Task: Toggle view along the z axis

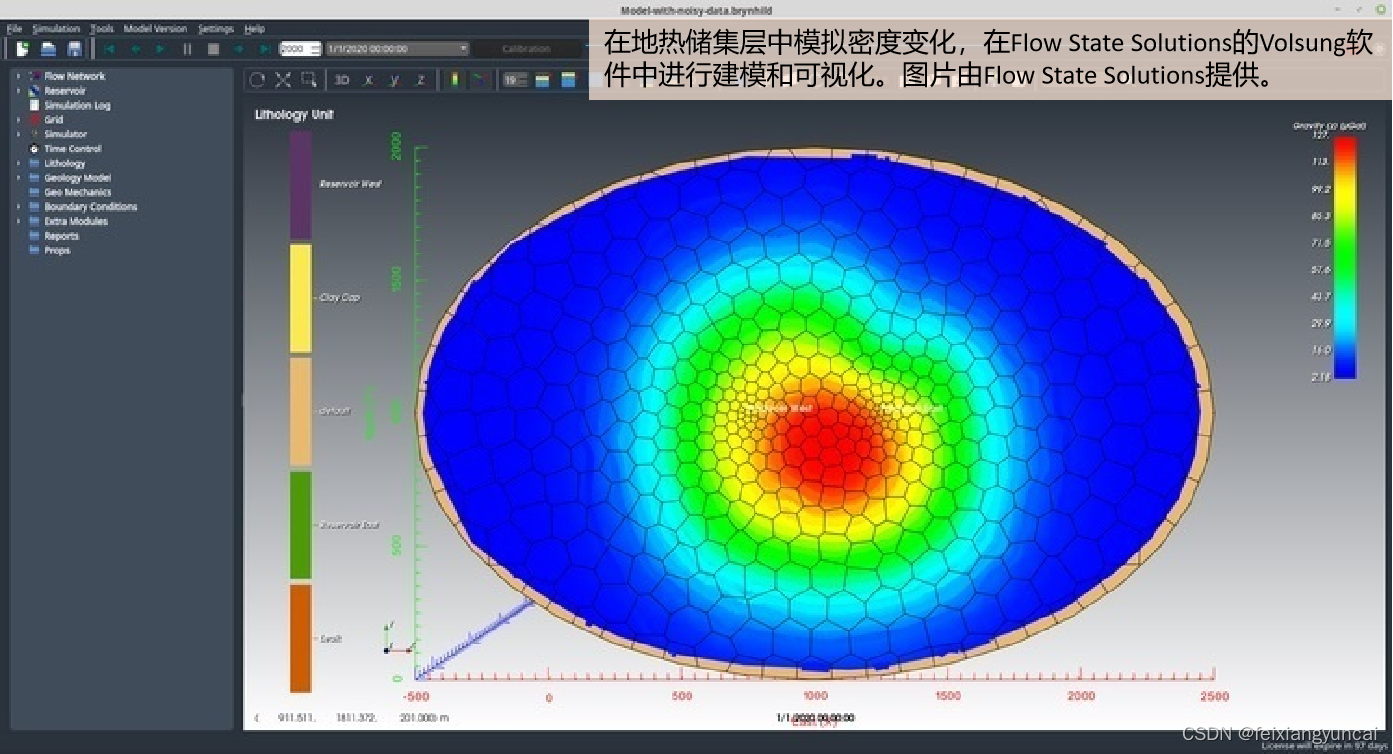Action: coord(421,80)
